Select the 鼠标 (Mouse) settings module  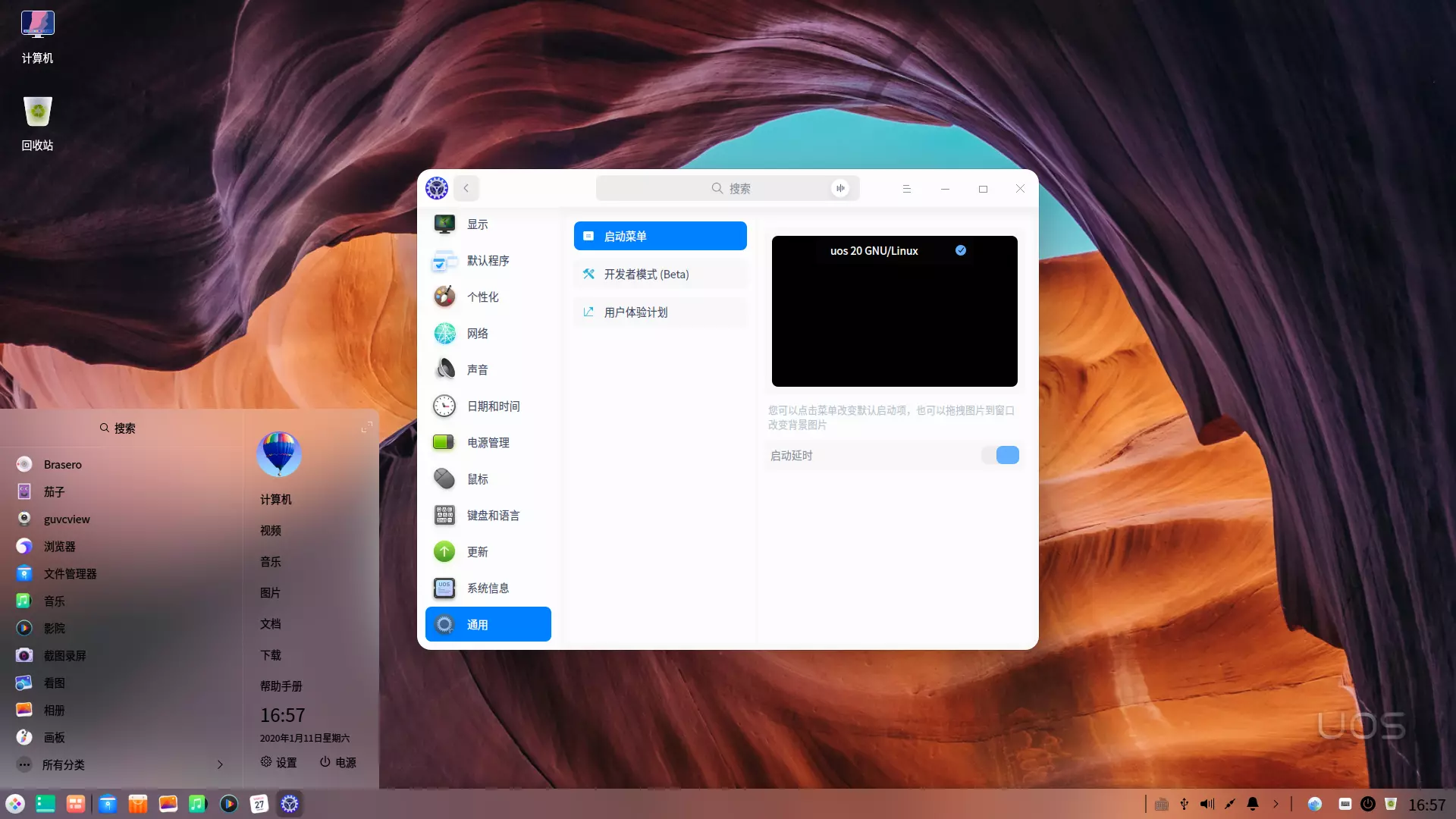479,479
